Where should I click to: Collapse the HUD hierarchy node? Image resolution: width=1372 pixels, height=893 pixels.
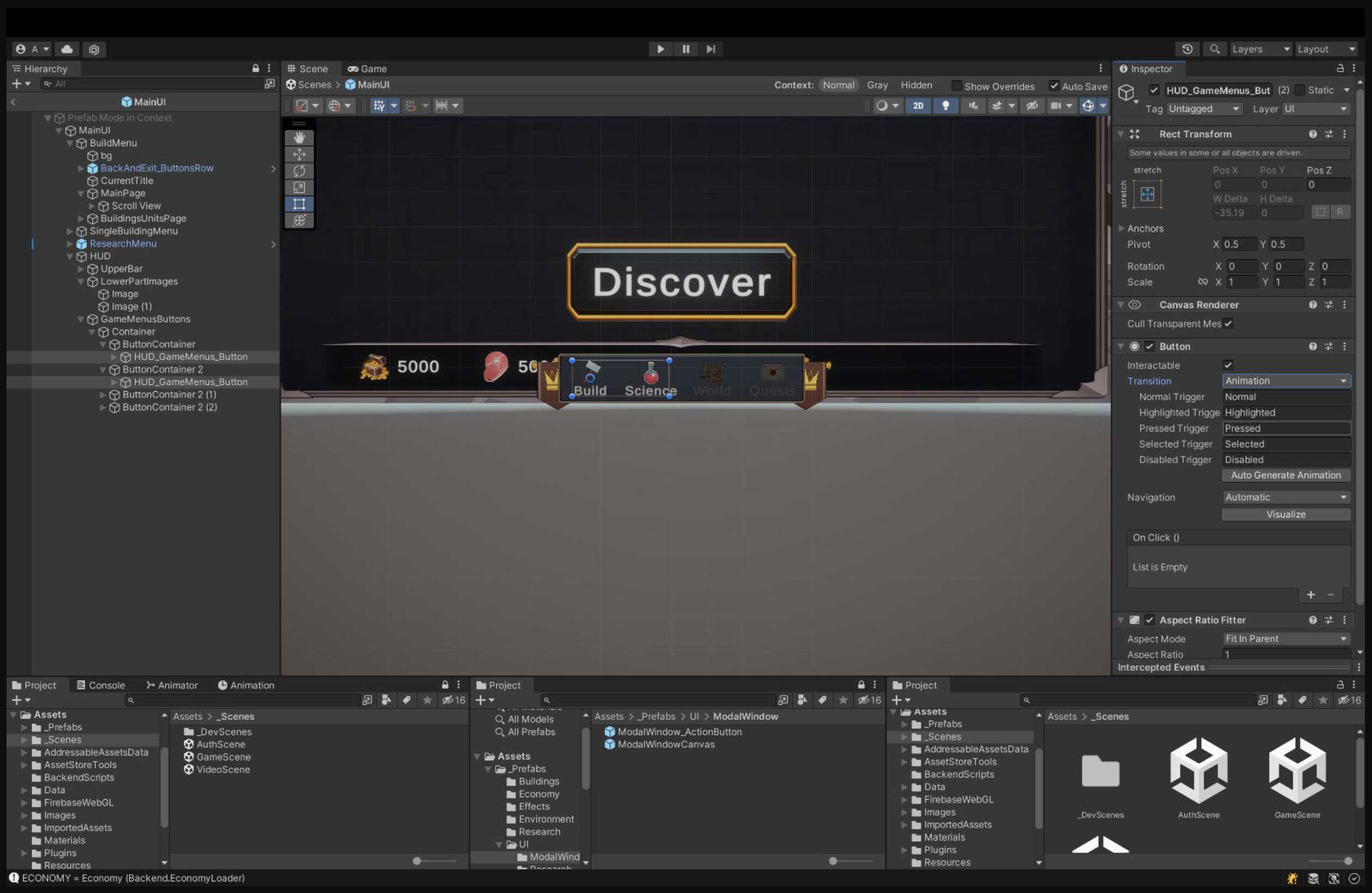(x=70, y=256)
